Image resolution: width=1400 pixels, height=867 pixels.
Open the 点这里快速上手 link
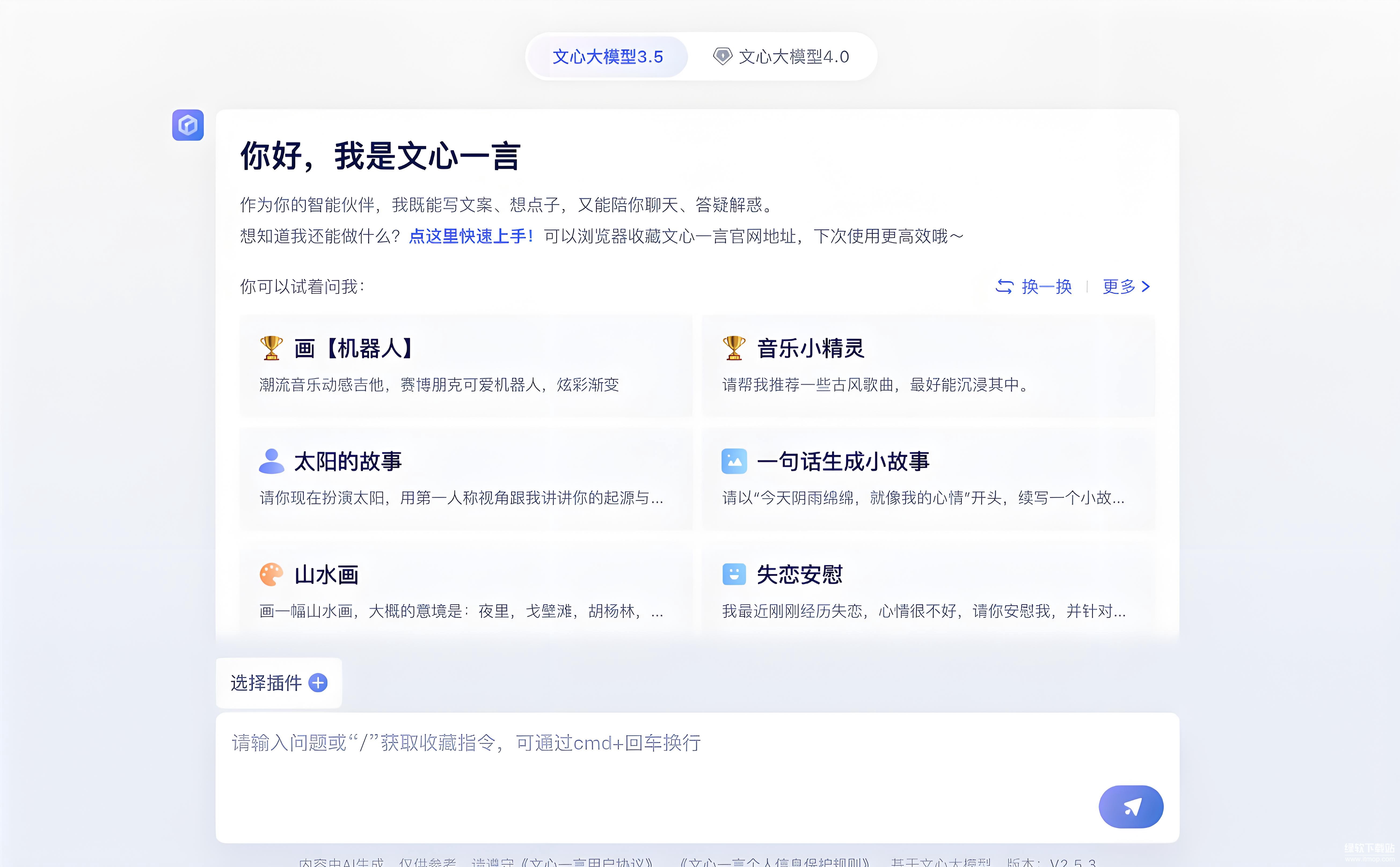click(x=471, y=236)
